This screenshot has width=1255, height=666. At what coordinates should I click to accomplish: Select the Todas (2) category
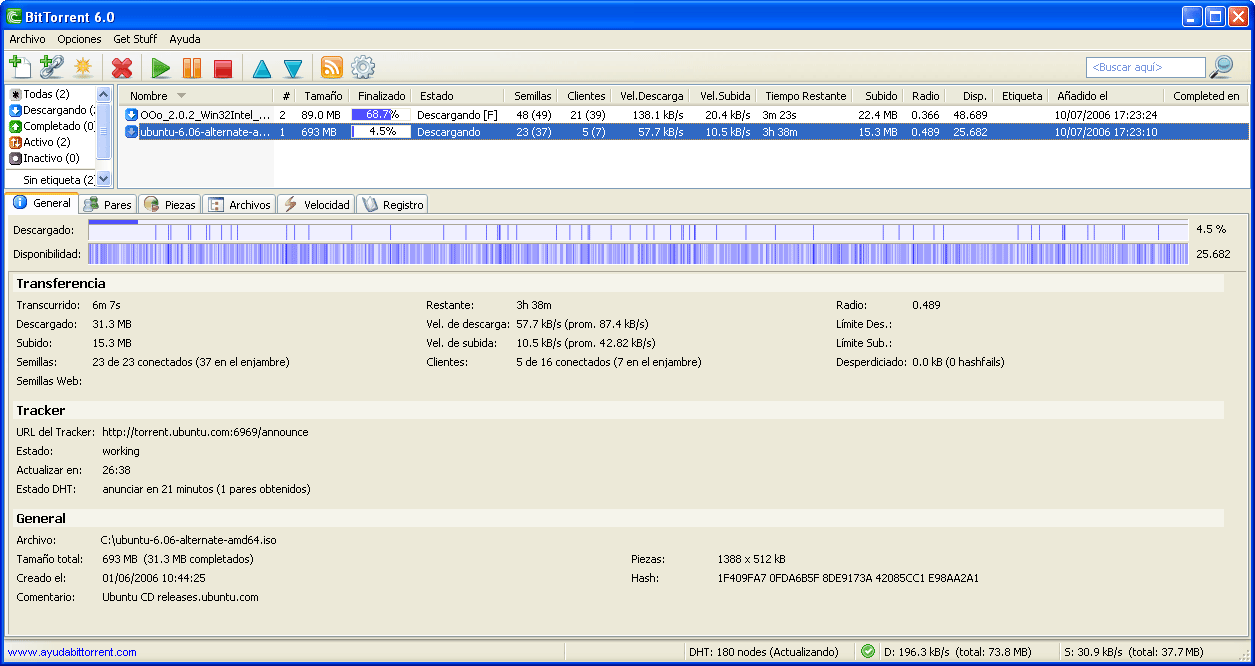tap(46, 94)
